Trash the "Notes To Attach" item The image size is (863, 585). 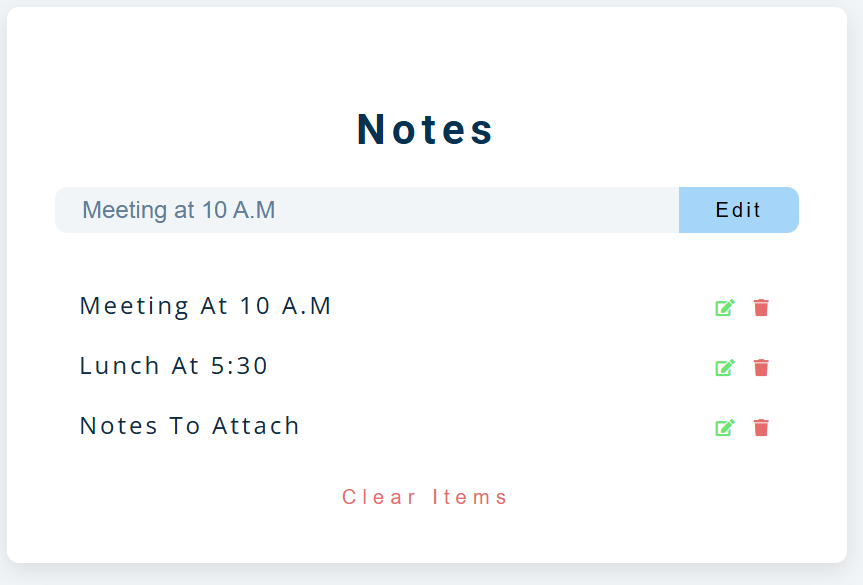tap(761, 428)
